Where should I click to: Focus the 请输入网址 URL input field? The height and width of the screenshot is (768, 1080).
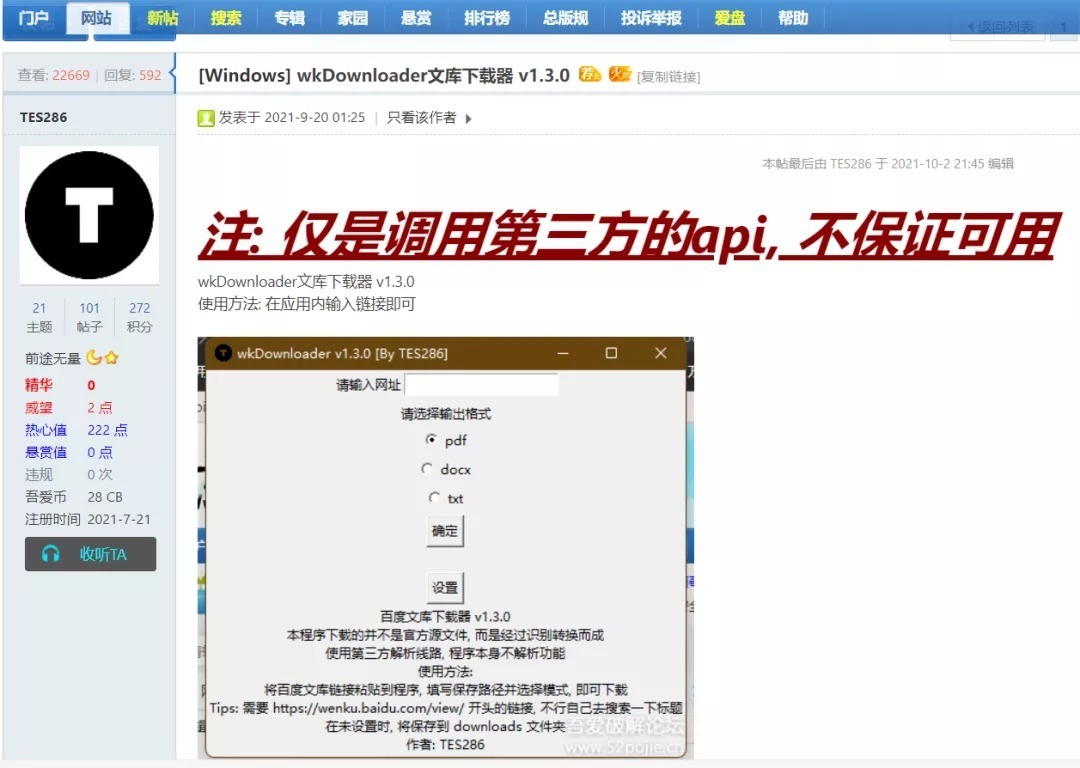(481, 385)
